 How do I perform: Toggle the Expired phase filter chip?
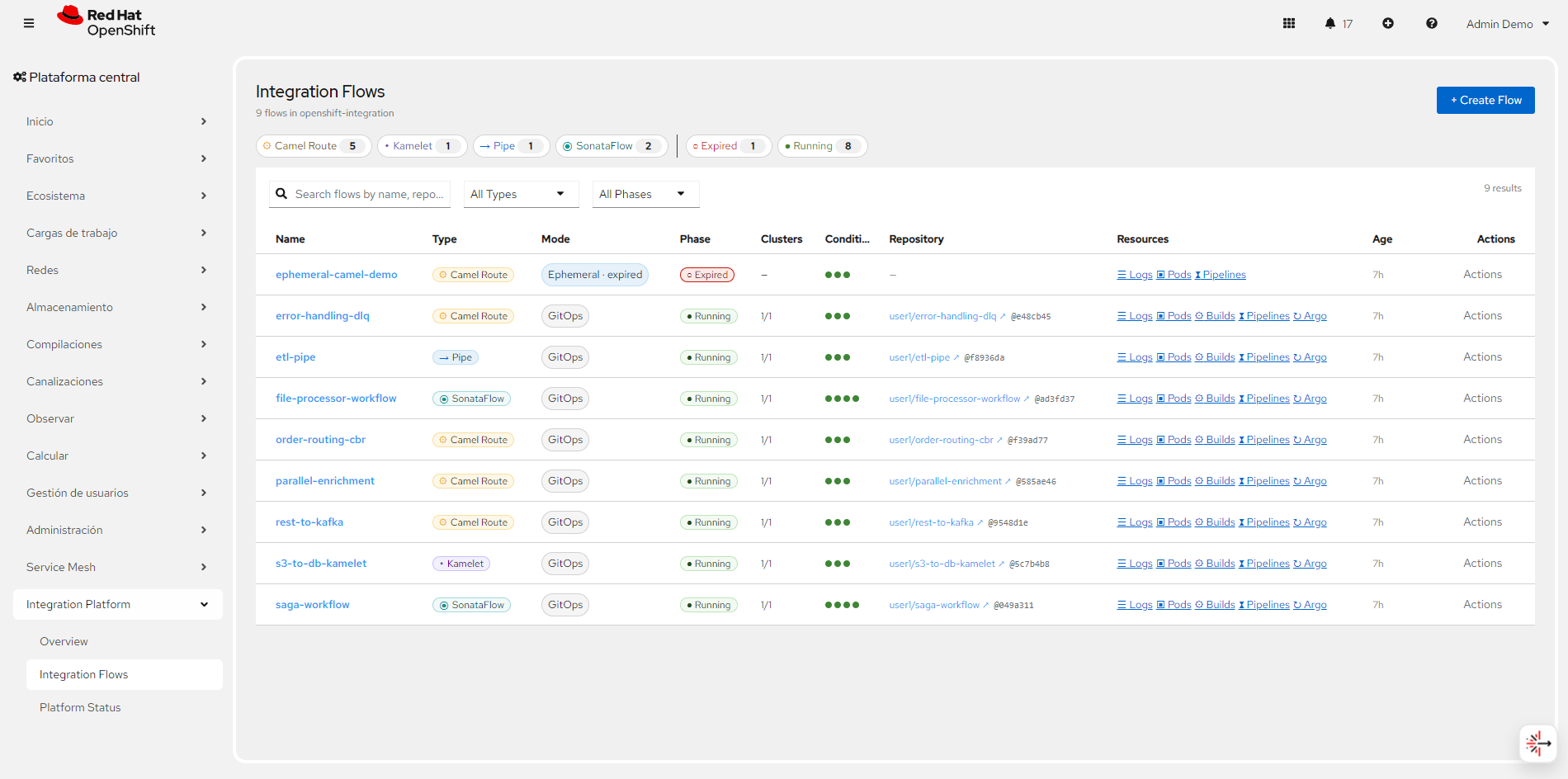pos(729,146)
